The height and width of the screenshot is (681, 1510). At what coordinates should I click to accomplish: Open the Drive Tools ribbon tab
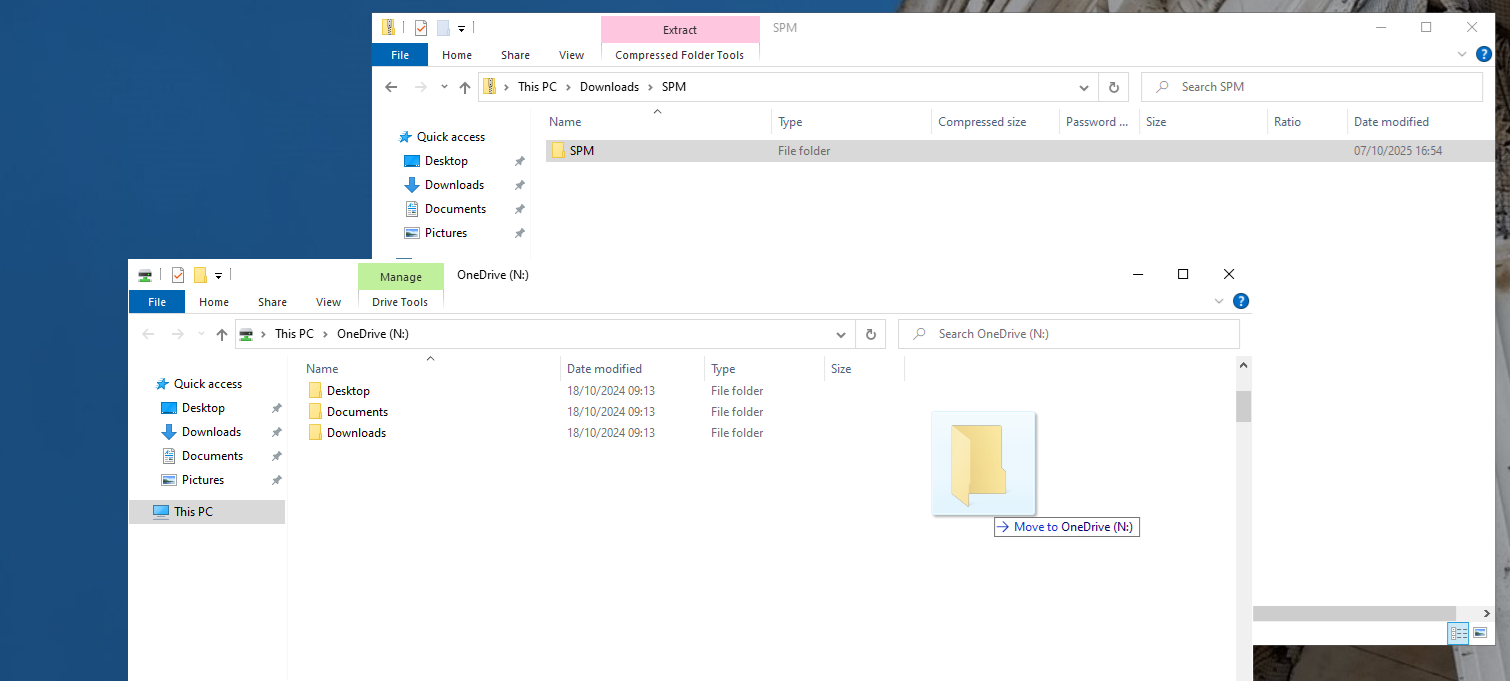tap(400, 302)
